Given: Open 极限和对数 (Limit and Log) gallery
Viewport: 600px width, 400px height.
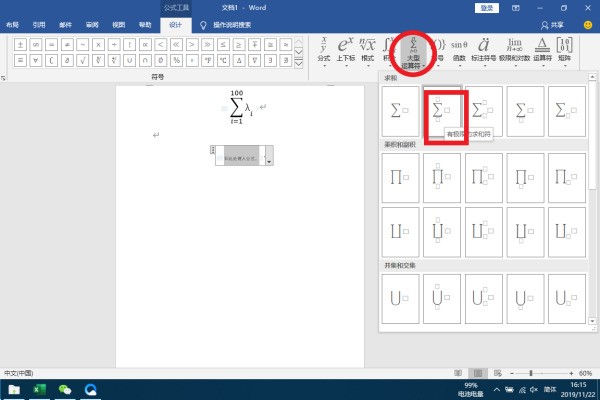Looking at the screenshot, I should pyautogui.click(x=514, y=50).
